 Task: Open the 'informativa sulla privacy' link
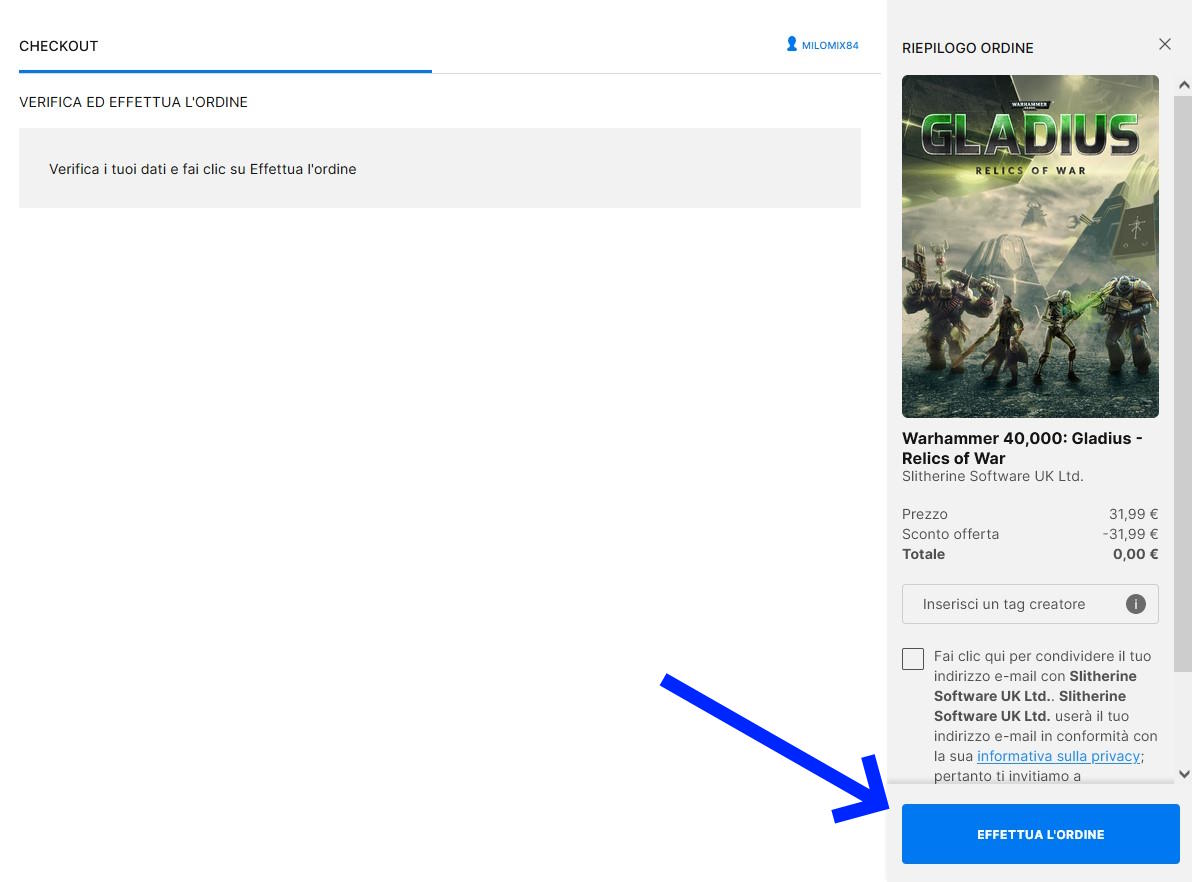pos(1058,756)
